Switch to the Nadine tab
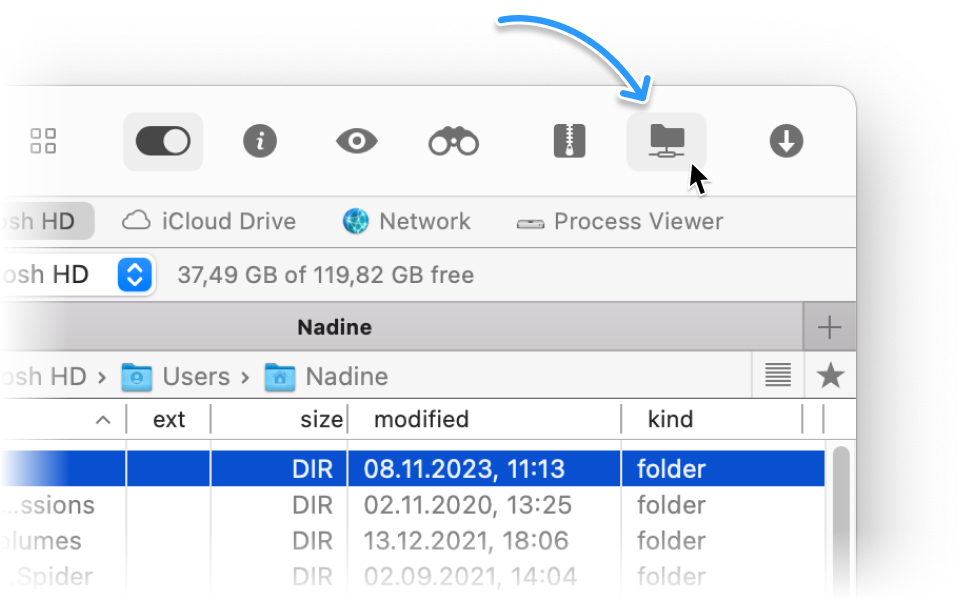This screenshot has width=980, height=600. pos(334,327)
